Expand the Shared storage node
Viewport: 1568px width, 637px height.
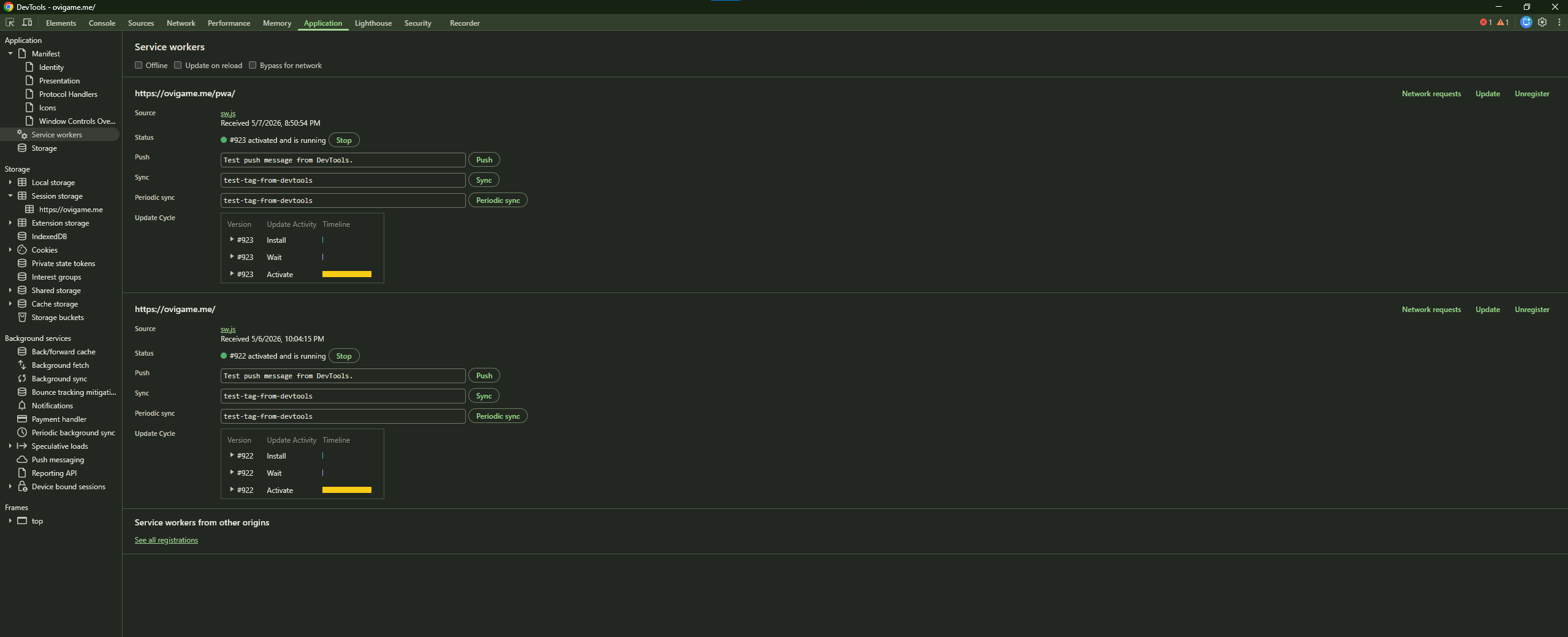tap(10, 291)
